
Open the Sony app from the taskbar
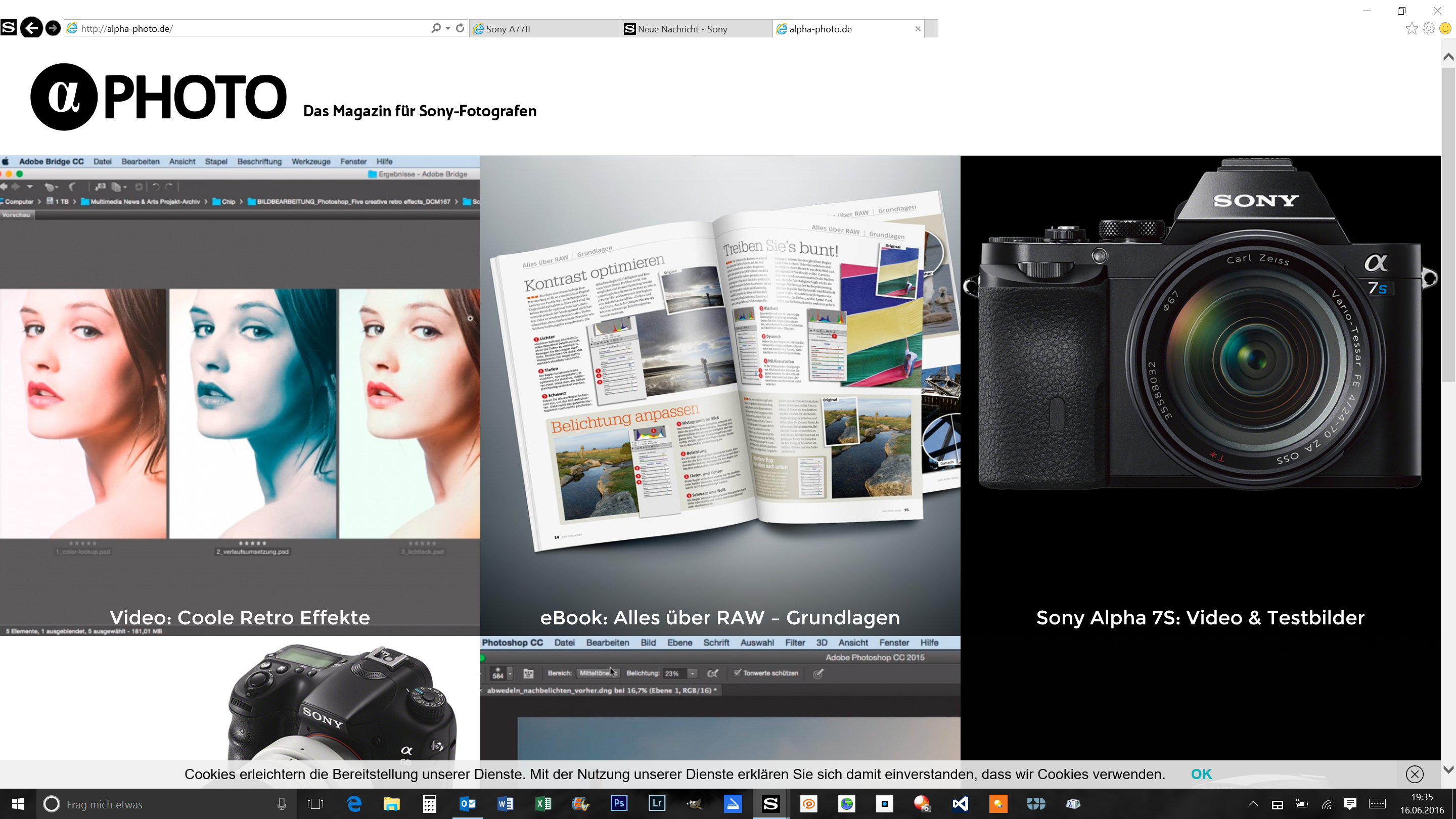[x=770, y=804]
